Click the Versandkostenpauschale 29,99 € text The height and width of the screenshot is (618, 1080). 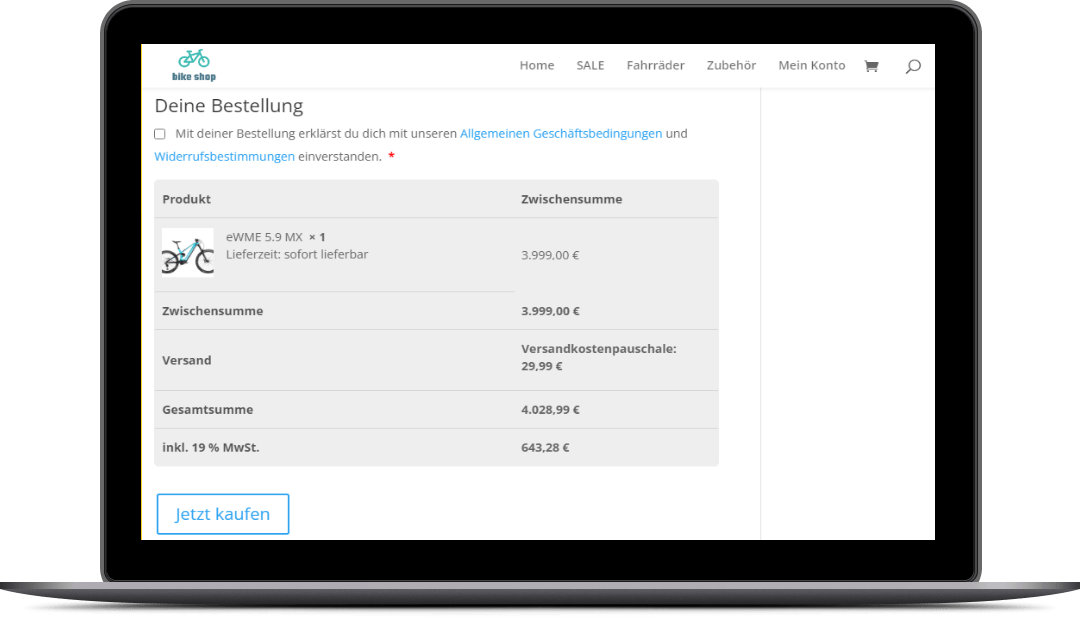coord(598,357)
